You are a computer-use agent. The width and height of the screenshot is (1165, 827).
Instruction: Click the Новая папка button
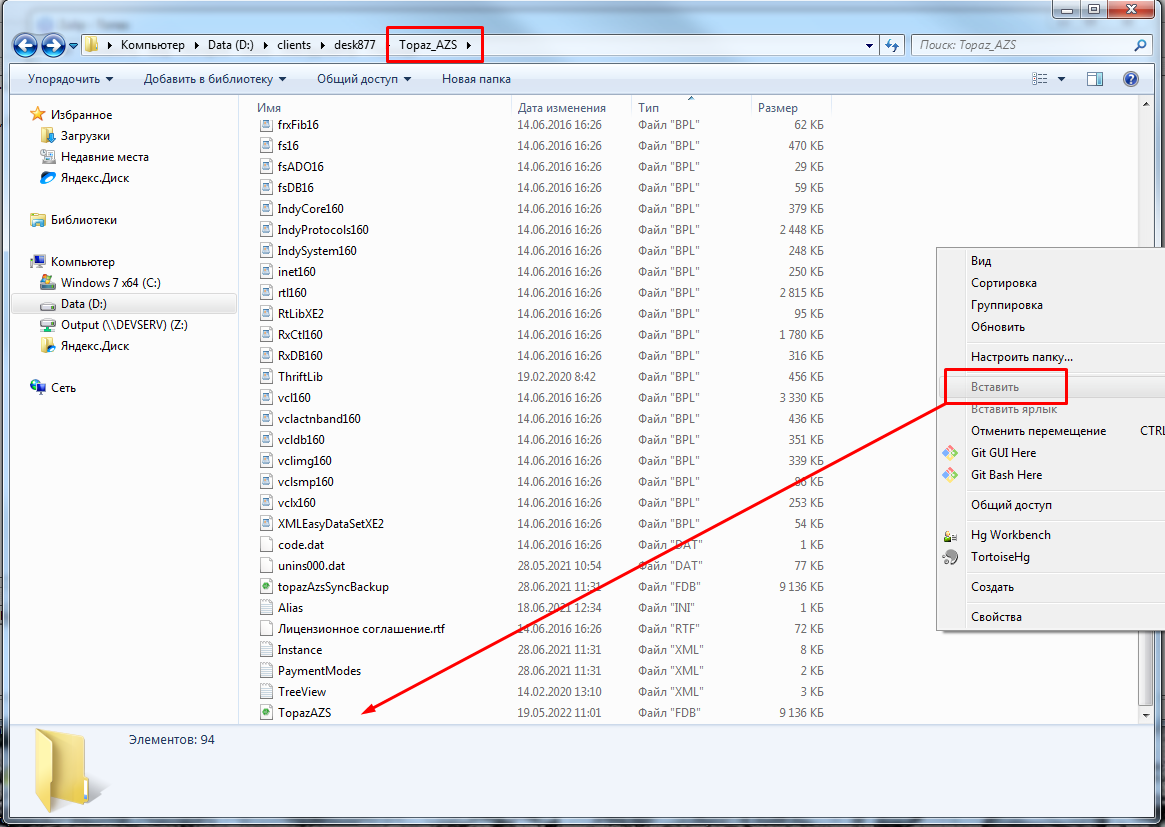(476, 79)
